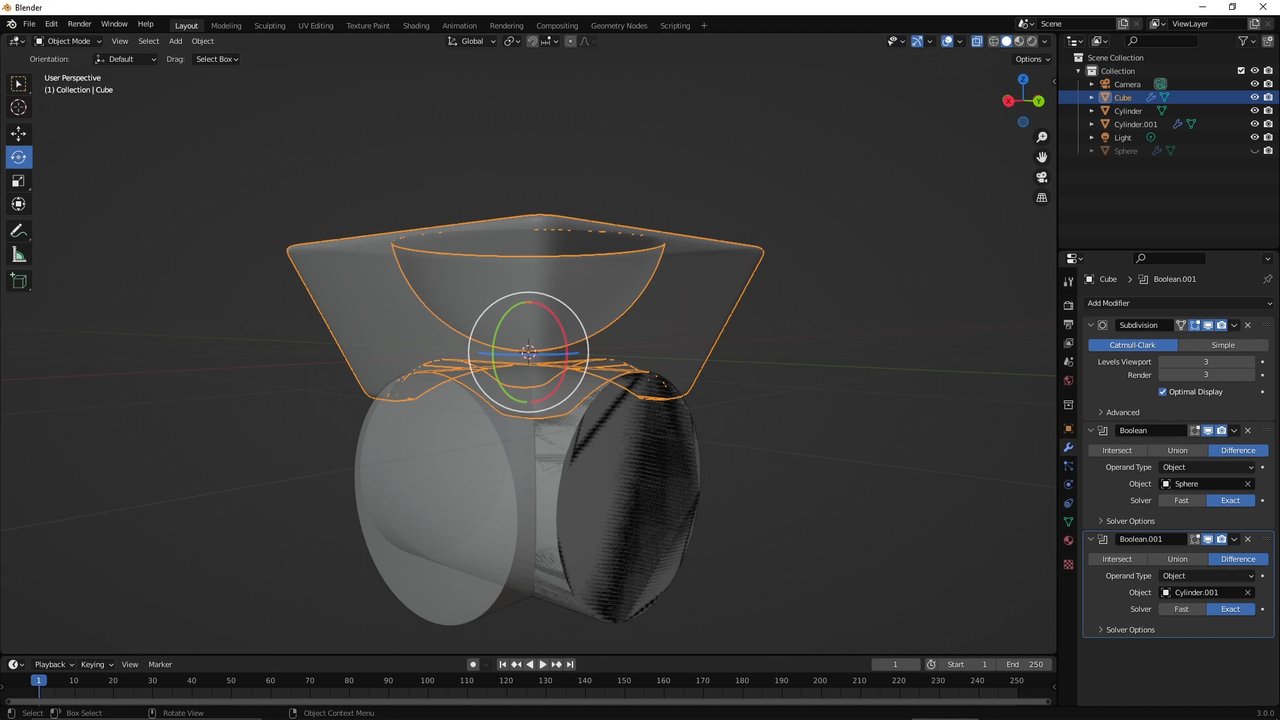Set Subdivision type to Simple

(1223, 345)
